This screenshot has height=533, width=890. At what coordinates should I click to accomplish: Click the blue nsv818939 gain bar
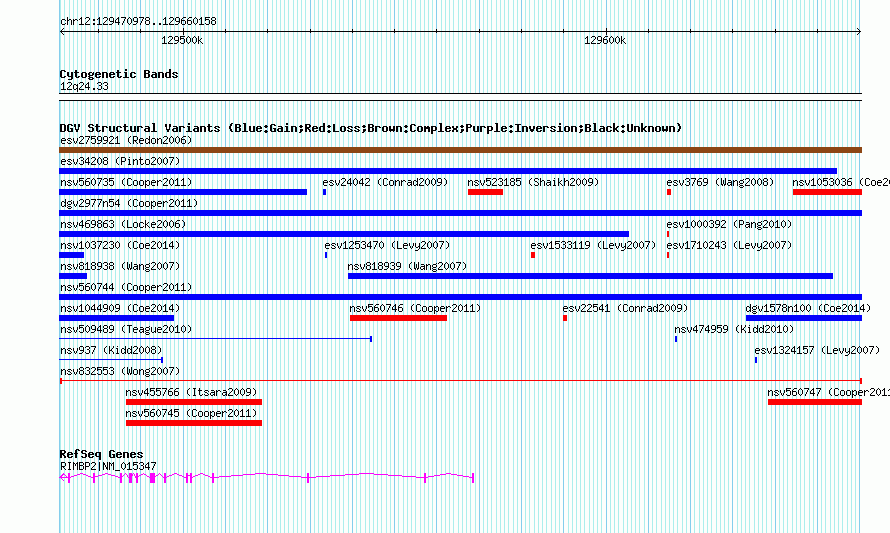tap(590, 276)
